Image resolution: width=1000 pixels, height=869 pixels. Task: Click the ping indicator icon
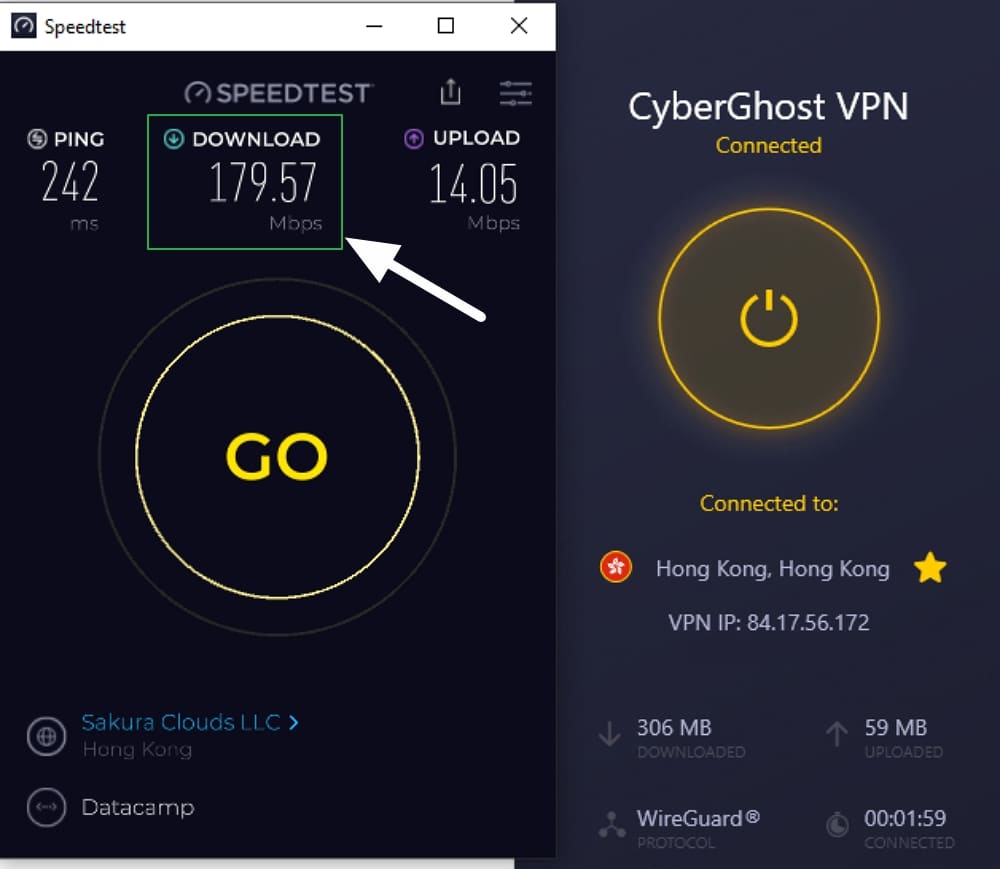pos(37,138)
